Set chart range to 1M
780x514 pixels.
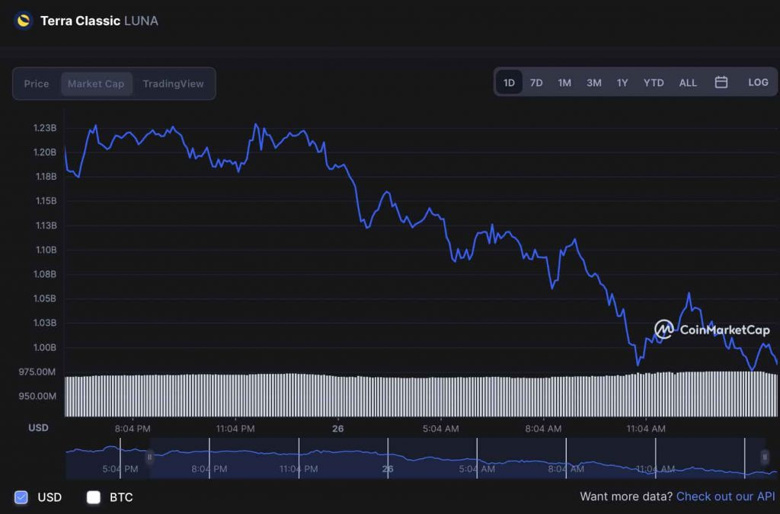[x=564, y=83]
